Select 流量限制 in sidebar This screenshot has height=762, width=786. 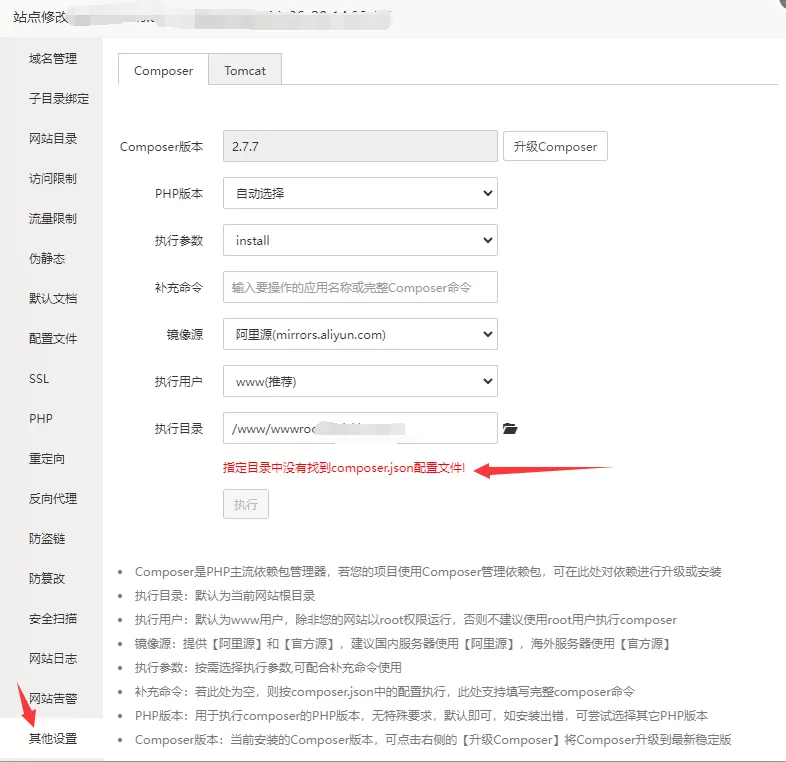[53, 219]
